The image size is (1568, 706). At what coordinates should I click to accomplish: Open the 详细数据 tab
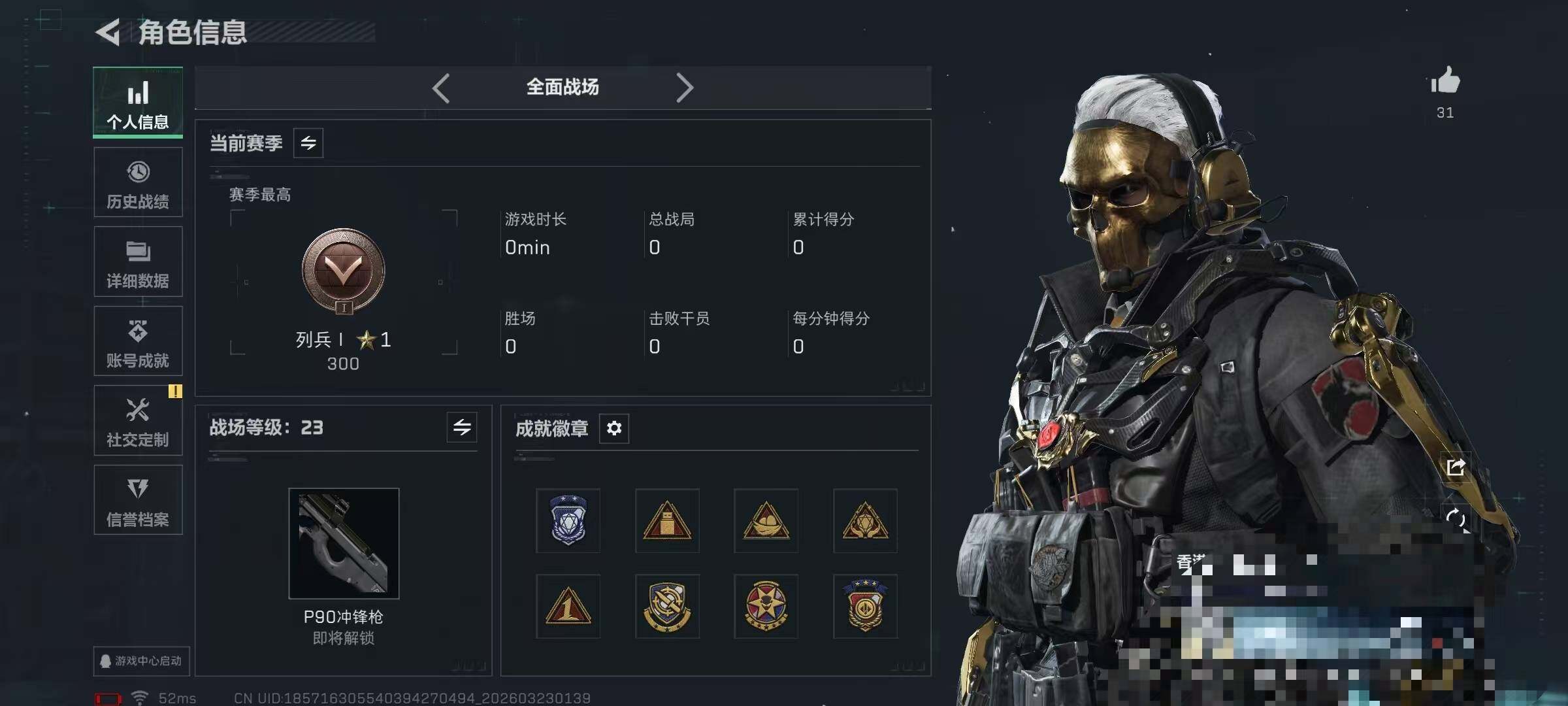[138, 261]
